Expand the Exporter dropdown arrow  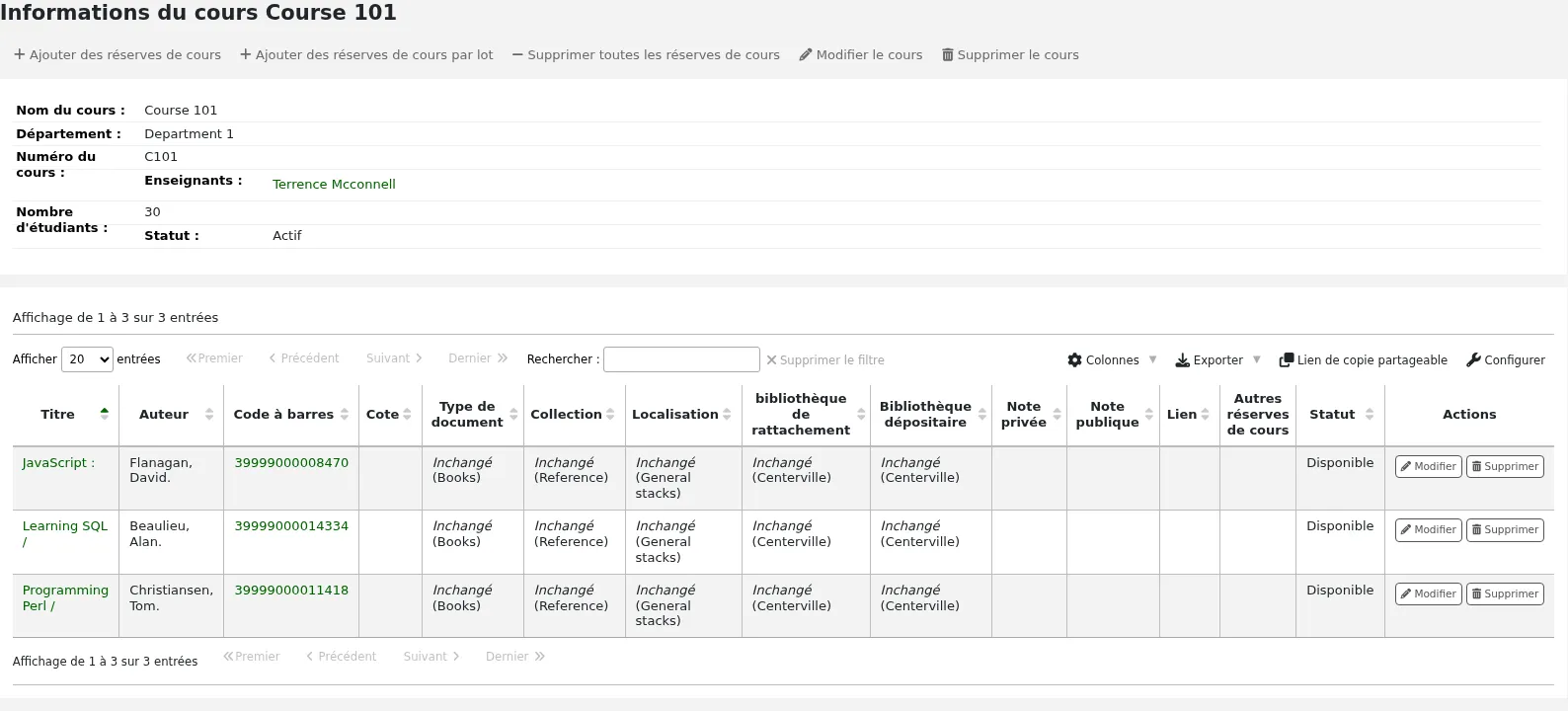click(x=1257, y=360)
